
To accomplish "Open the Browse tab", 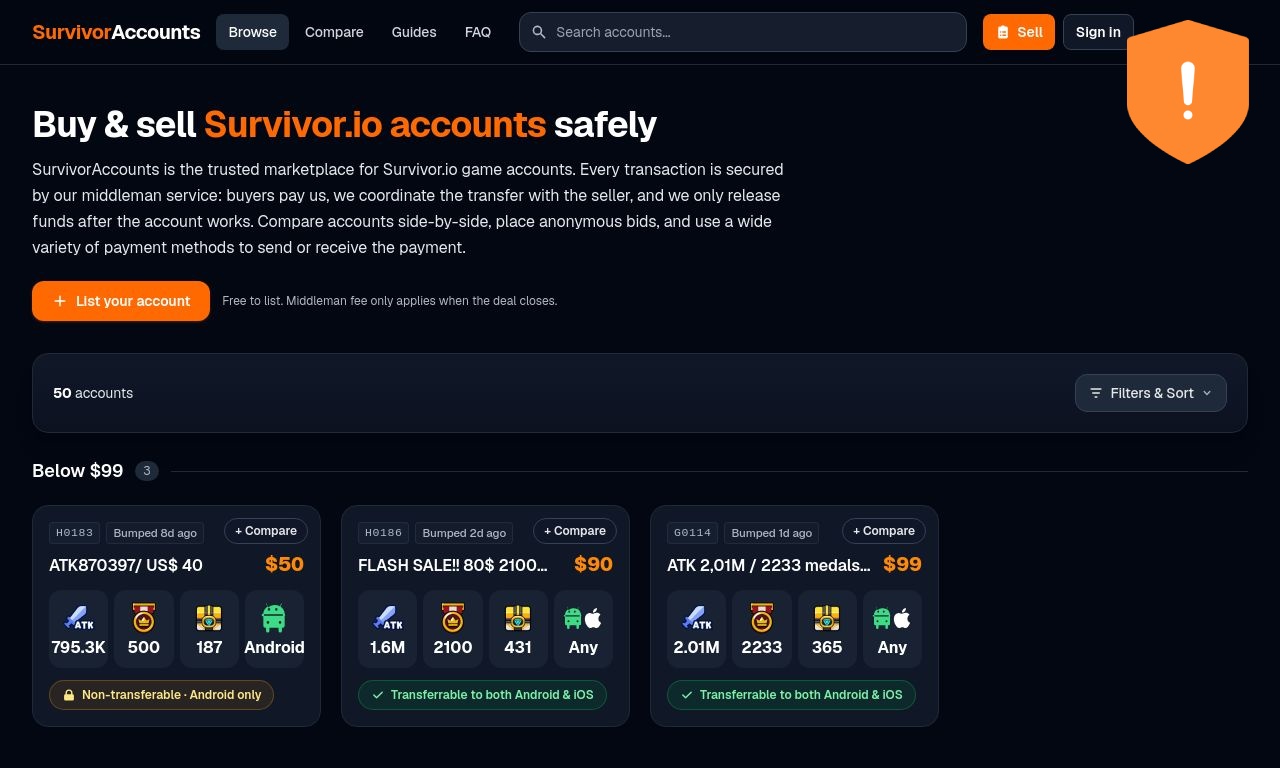I will point(253,32).
